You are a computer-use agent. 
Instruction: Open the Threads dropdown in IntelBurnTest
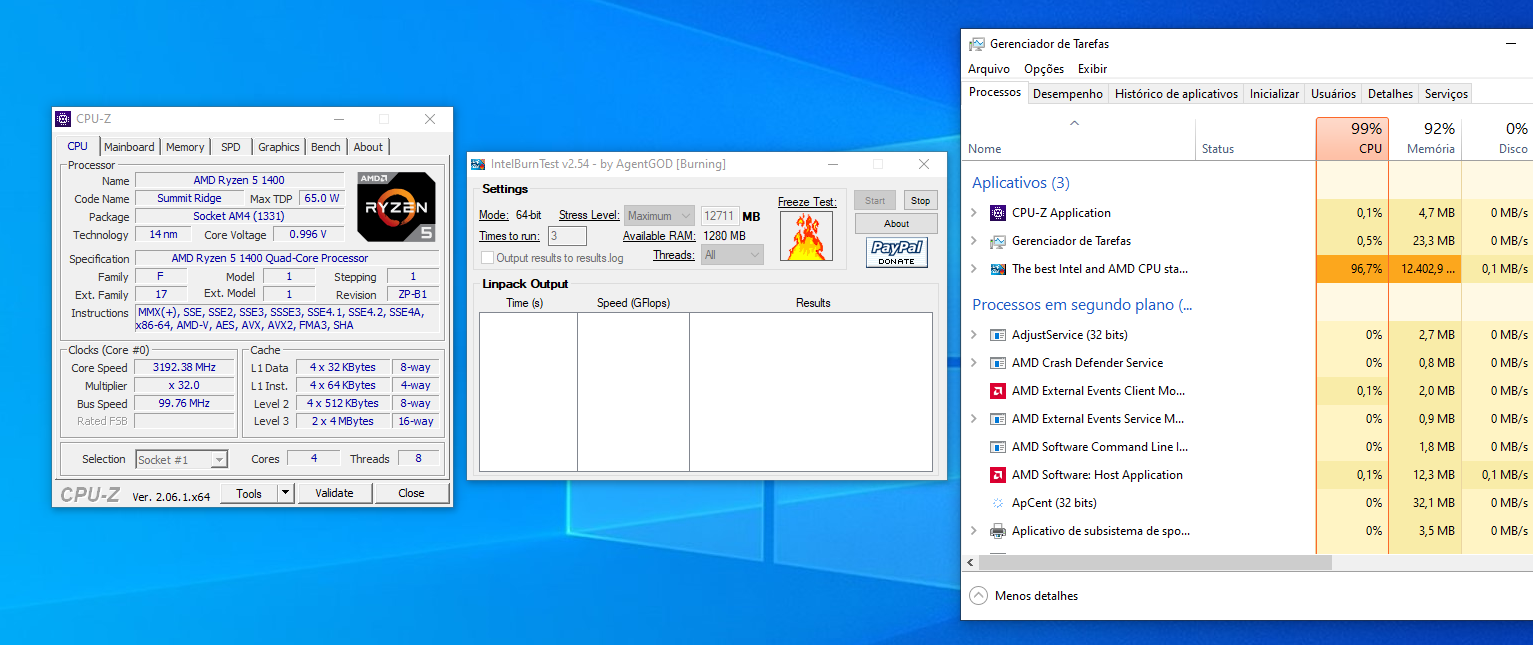point(733,255)
